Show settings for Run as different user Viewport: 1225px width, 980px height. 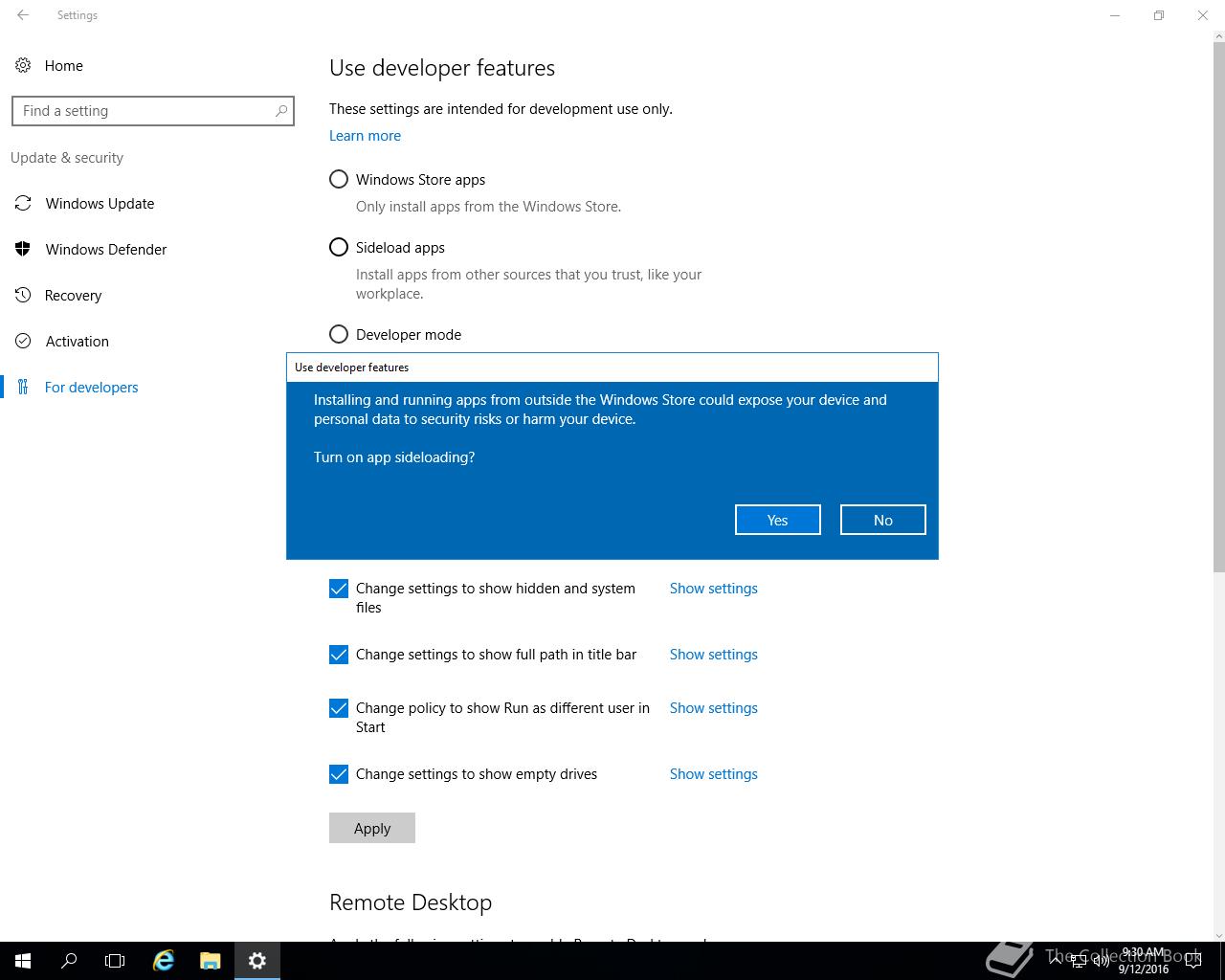(714, 708)
